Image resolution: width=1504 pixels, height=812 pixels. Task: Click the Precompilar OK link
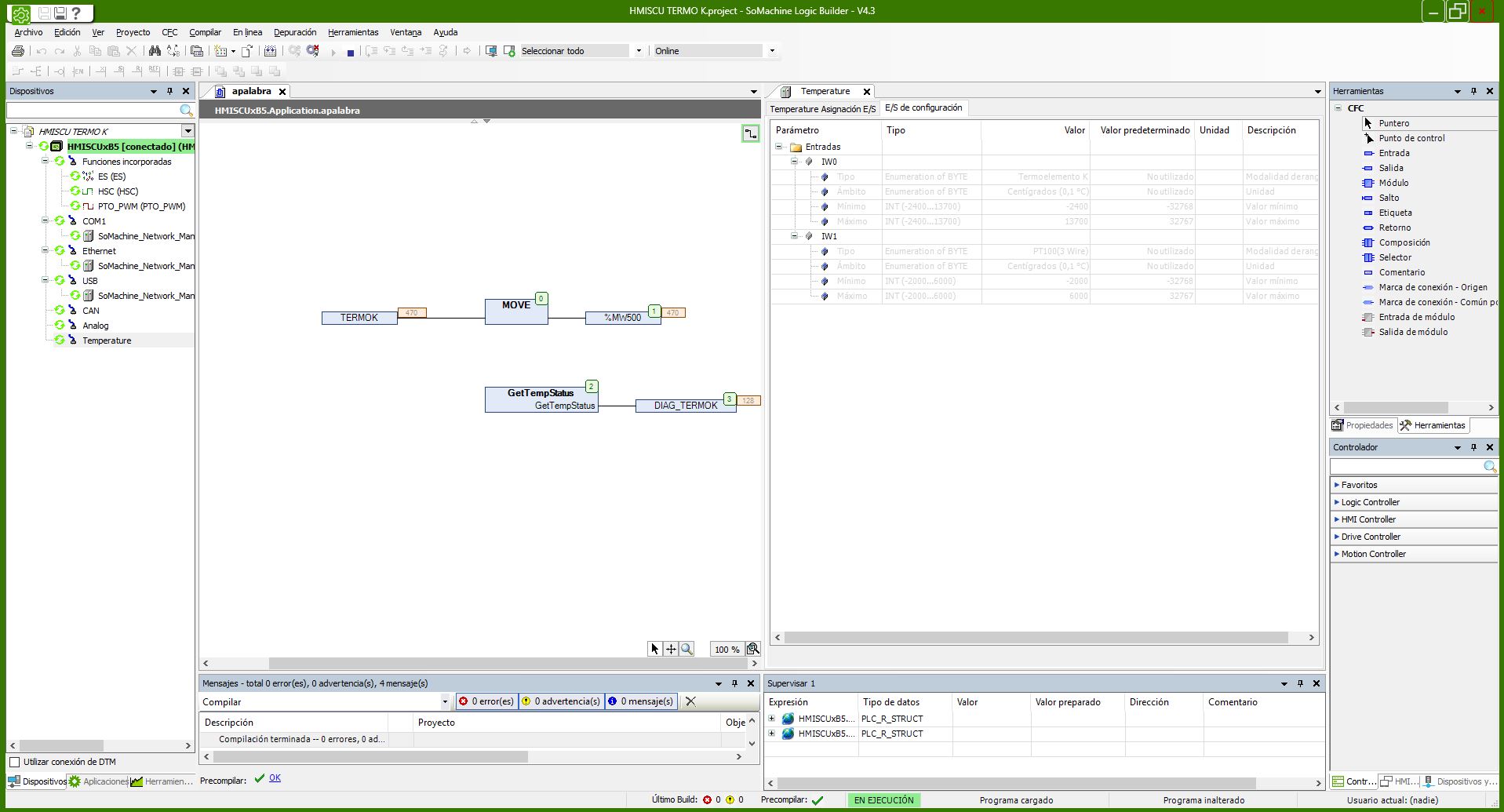point(275,778)
